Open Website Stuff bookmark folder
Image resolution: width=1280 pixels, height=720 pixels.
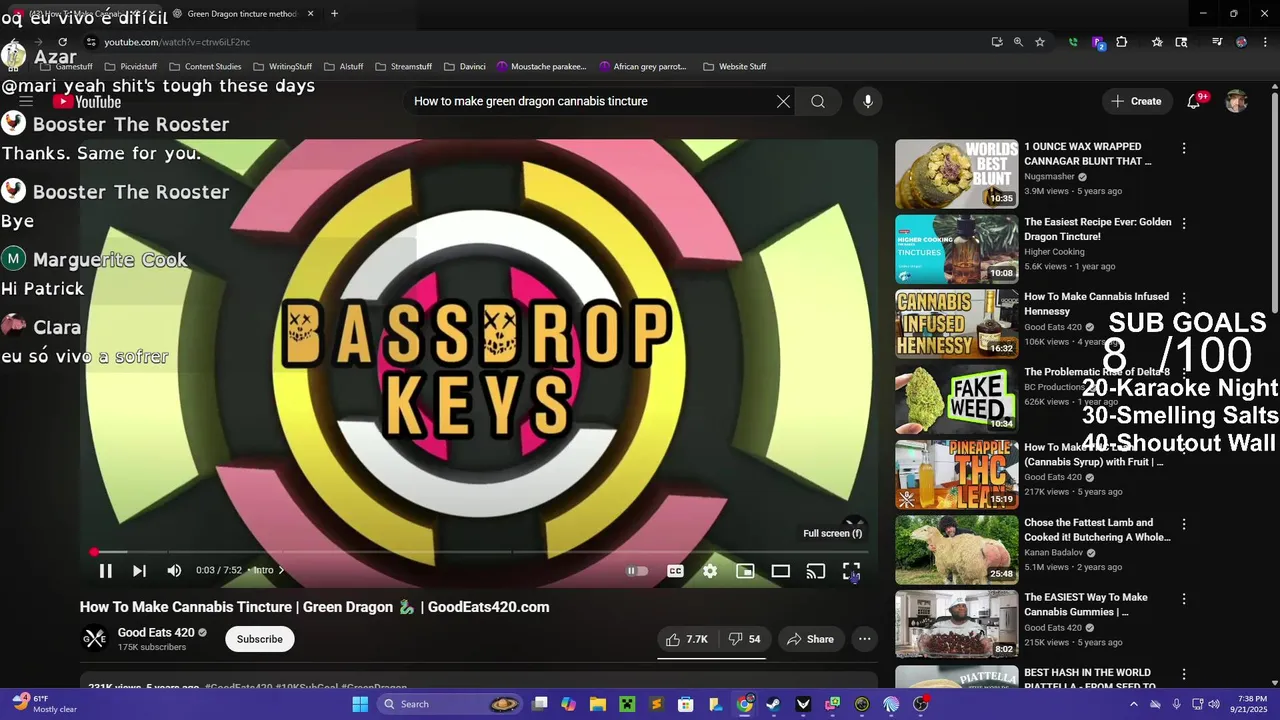(x=735, y=66)
